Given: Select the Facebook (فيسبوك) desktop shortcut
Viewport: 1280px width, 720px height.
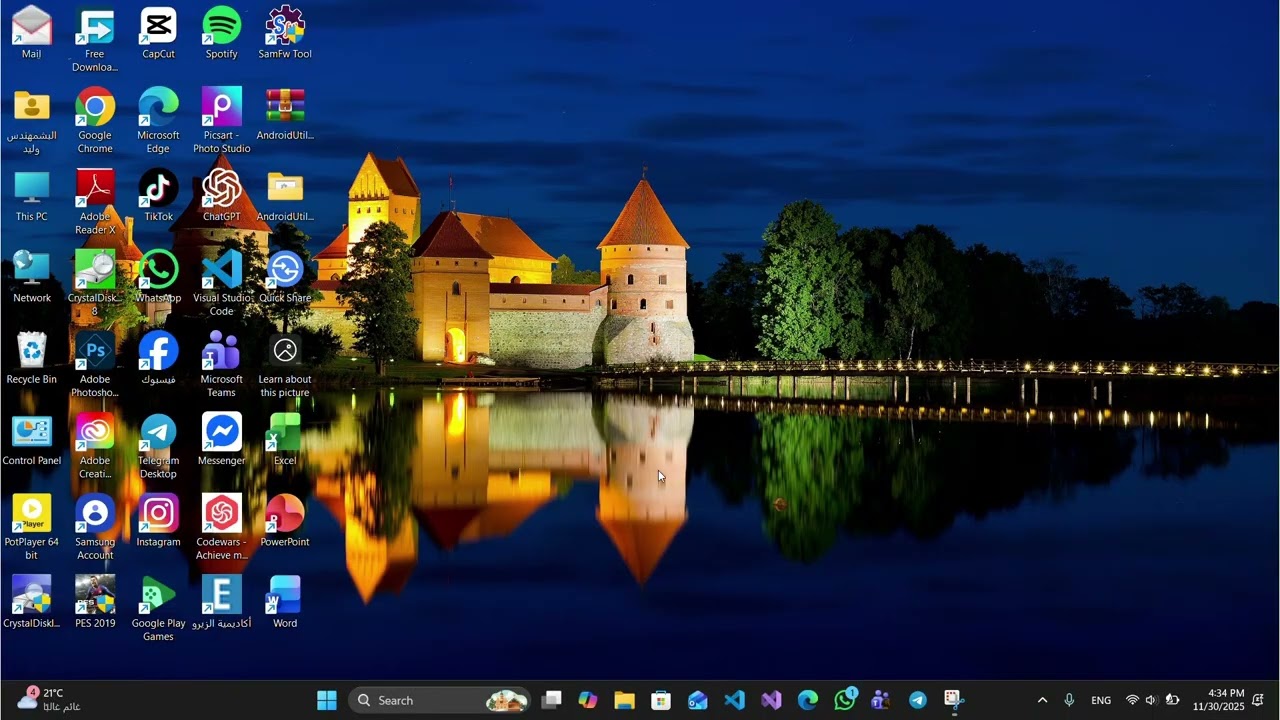Looking at the screenshot, I should coord(158,359).
